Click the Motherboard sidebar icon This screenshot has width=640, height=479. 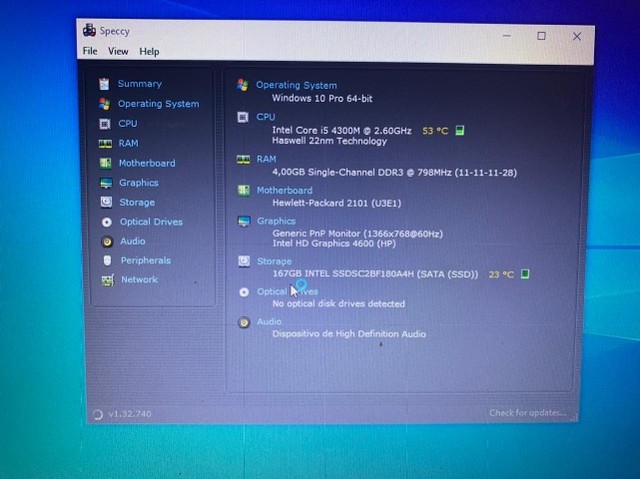point(105,163)
